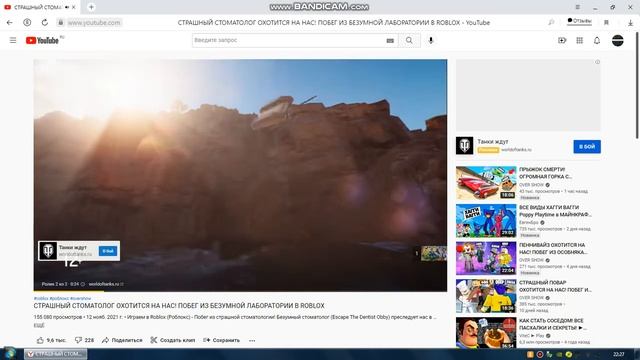Open the YouTube guide hamburger menu
This screenshot has height=360, width=640.
13,40
